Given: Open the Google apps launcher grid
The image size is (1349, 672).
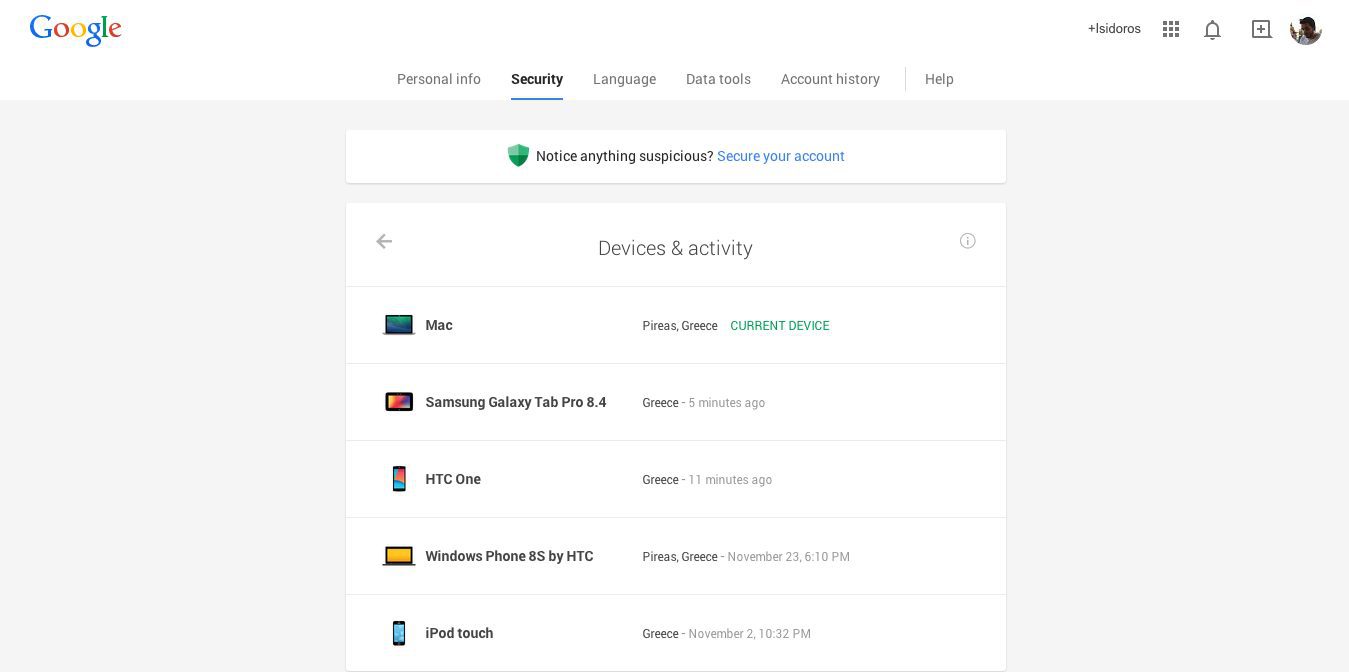Looking at the screenshot, I should (1170, 29).
